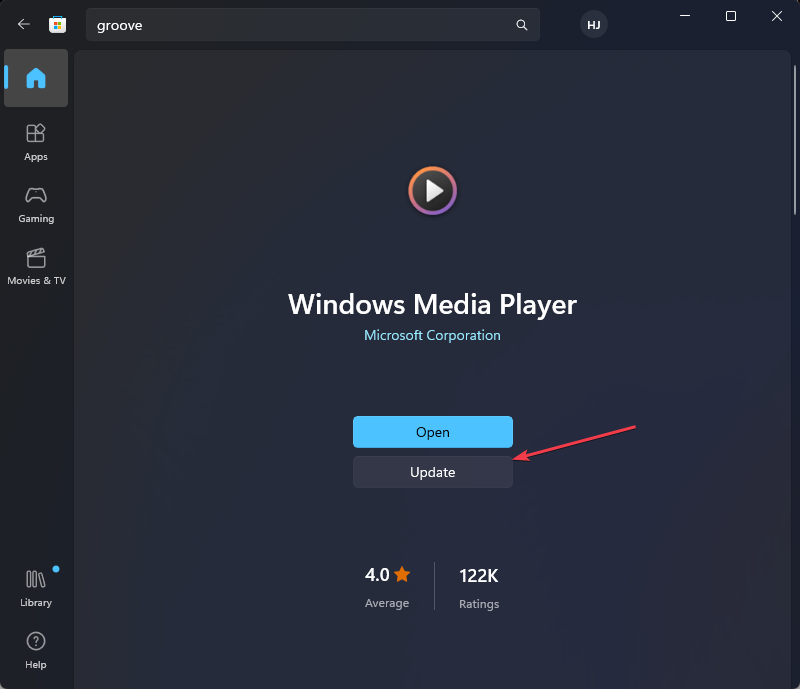Viewport: 800px width, 689px height.
Task: Visit Microsoft Corporation publisher link
Action: point(432,335)
